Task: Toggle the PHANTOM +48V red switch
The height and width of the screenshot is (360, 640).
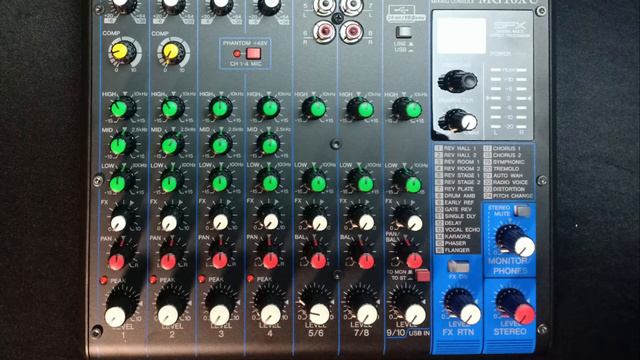Action: [253, 53]
